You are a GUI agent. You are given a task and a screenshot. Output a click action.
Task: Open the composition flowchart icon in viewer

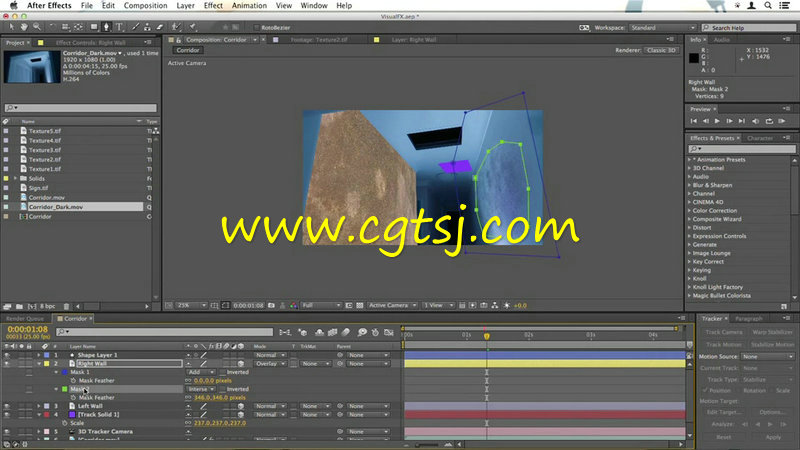pyautogui.click(x=495, y=306)
